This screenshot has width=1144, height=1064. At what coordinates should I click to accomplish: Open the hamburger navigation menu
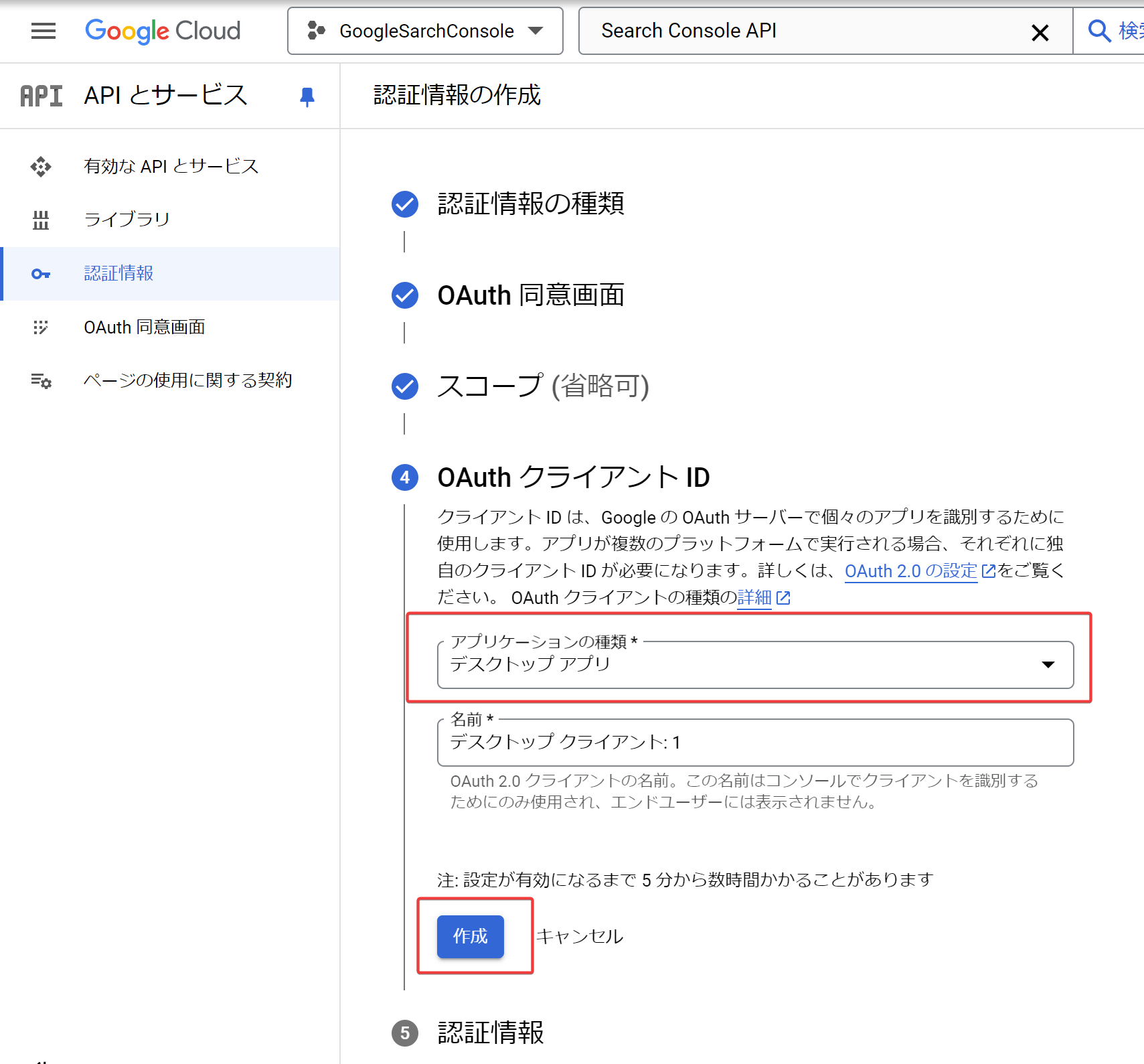44,31
